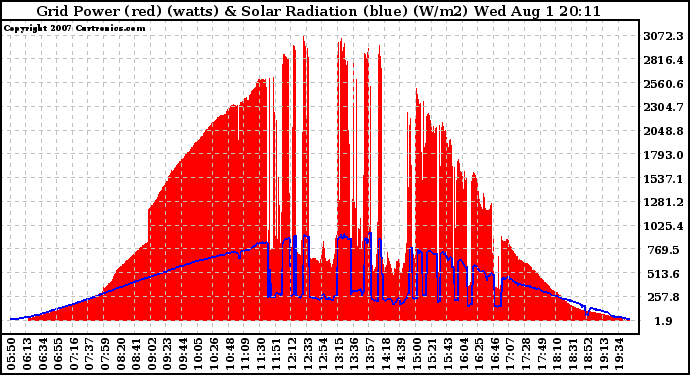Click the 17:28 time label
Image resolution: width=690 pixels, height=375 pixels.
click(526, 354)
